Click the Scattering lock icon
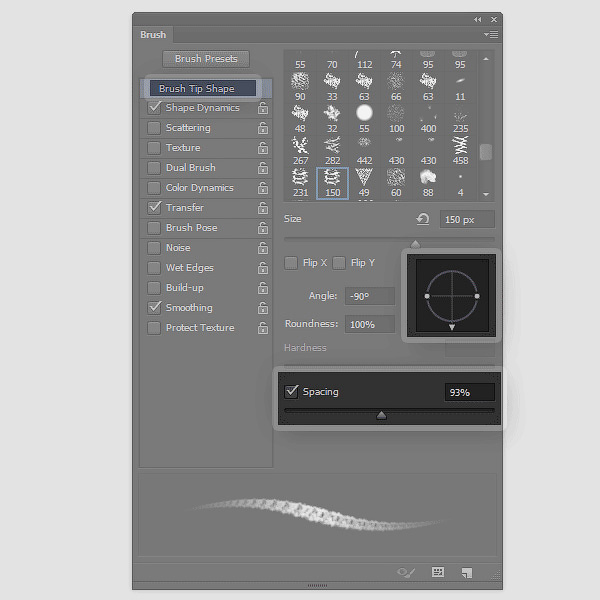This screenshot has width=600, height=600. tap(263, 128)
